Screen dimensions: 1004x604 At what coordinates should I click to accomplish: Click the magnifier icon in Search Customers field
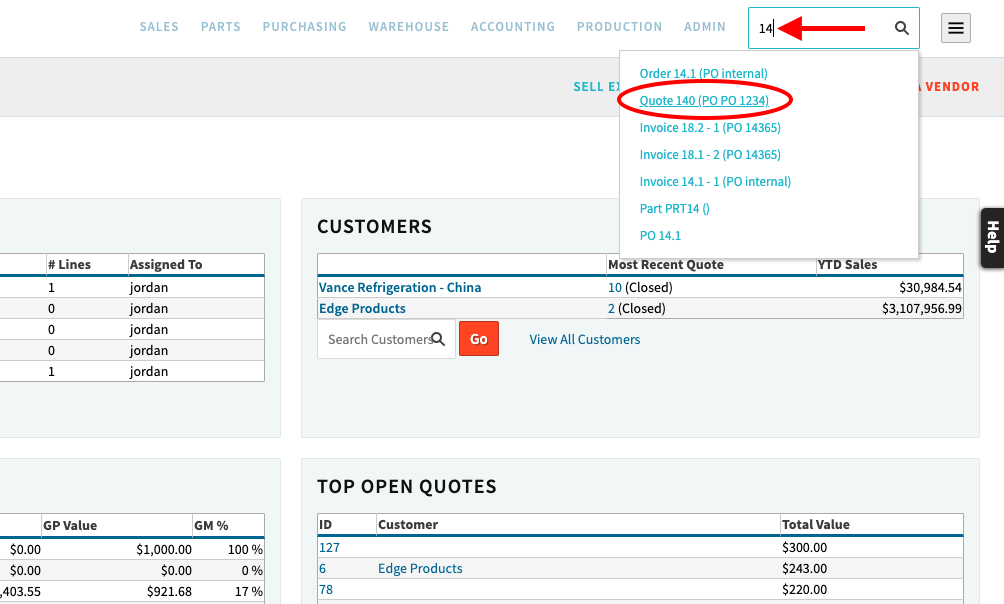[x=438, y=339]
